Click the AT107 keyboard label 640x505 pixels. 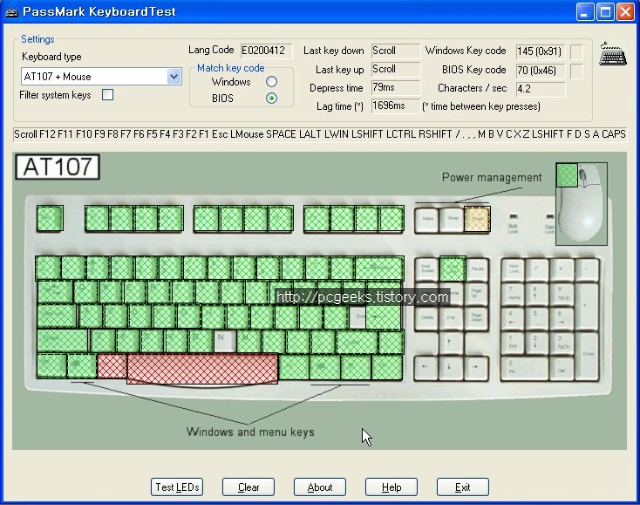click(x=58, y=167)
